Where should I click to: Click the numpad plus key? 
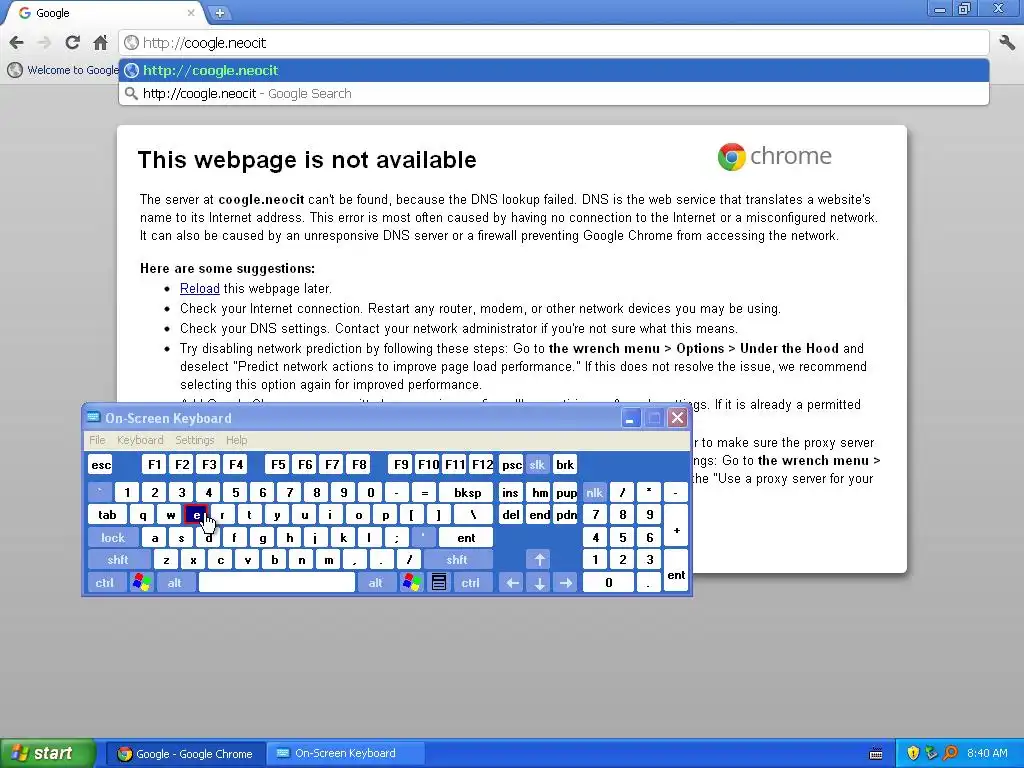click(676, 526)
